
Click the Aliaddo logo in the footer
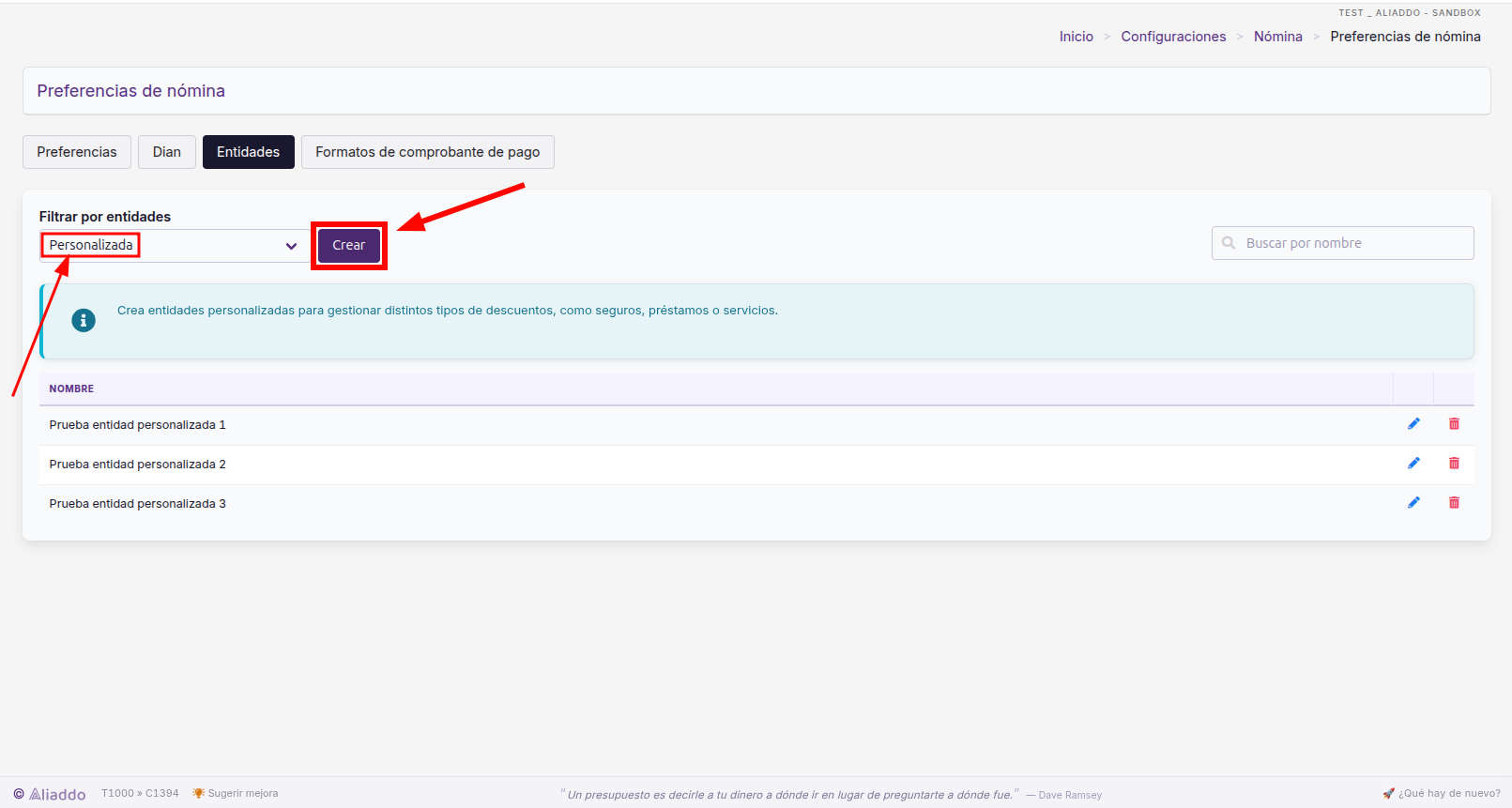pyautogui.click(x=50, y=794)
